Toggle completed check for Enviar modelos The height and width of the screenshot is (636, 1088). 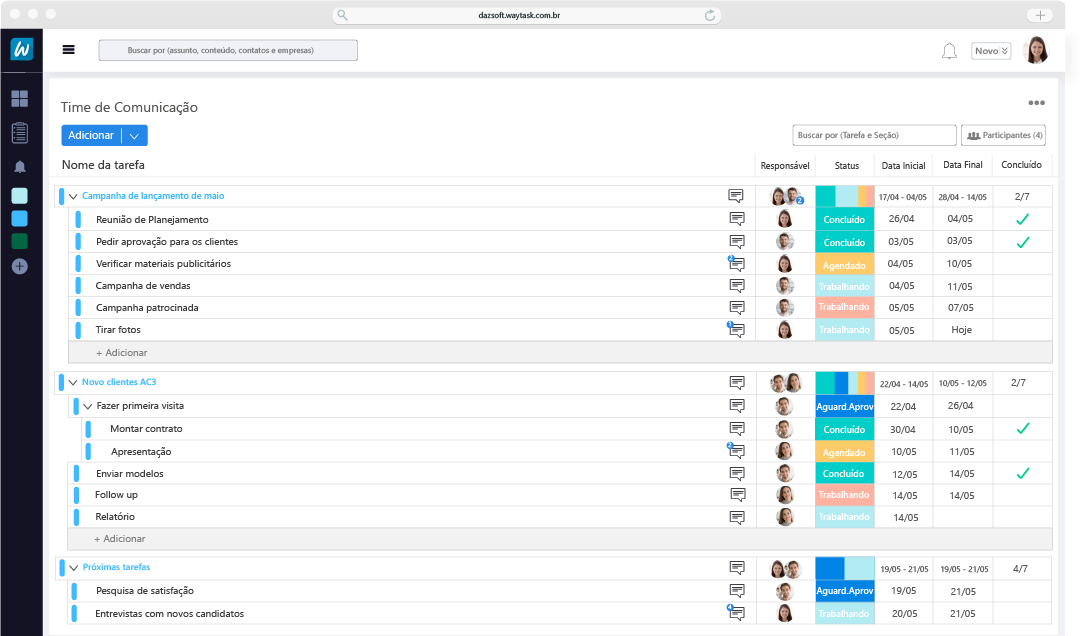tap(1022, 473)
